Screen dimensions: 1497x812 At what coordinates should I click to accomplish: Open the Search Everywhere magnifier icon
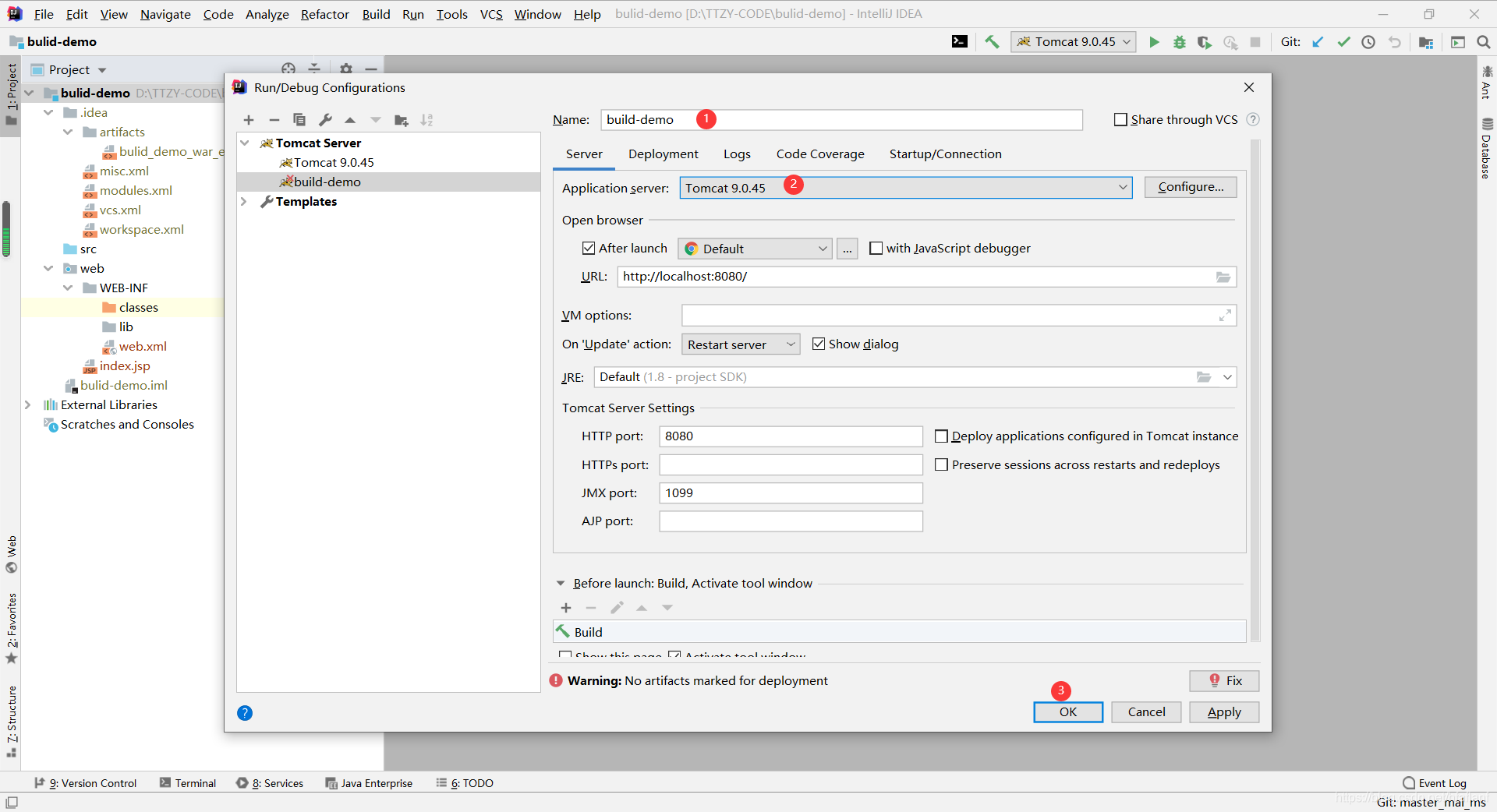coord(1484,41)
